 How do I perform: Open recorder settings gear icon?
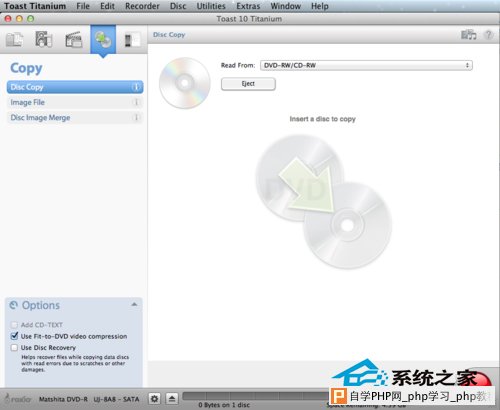coord(154,398)
